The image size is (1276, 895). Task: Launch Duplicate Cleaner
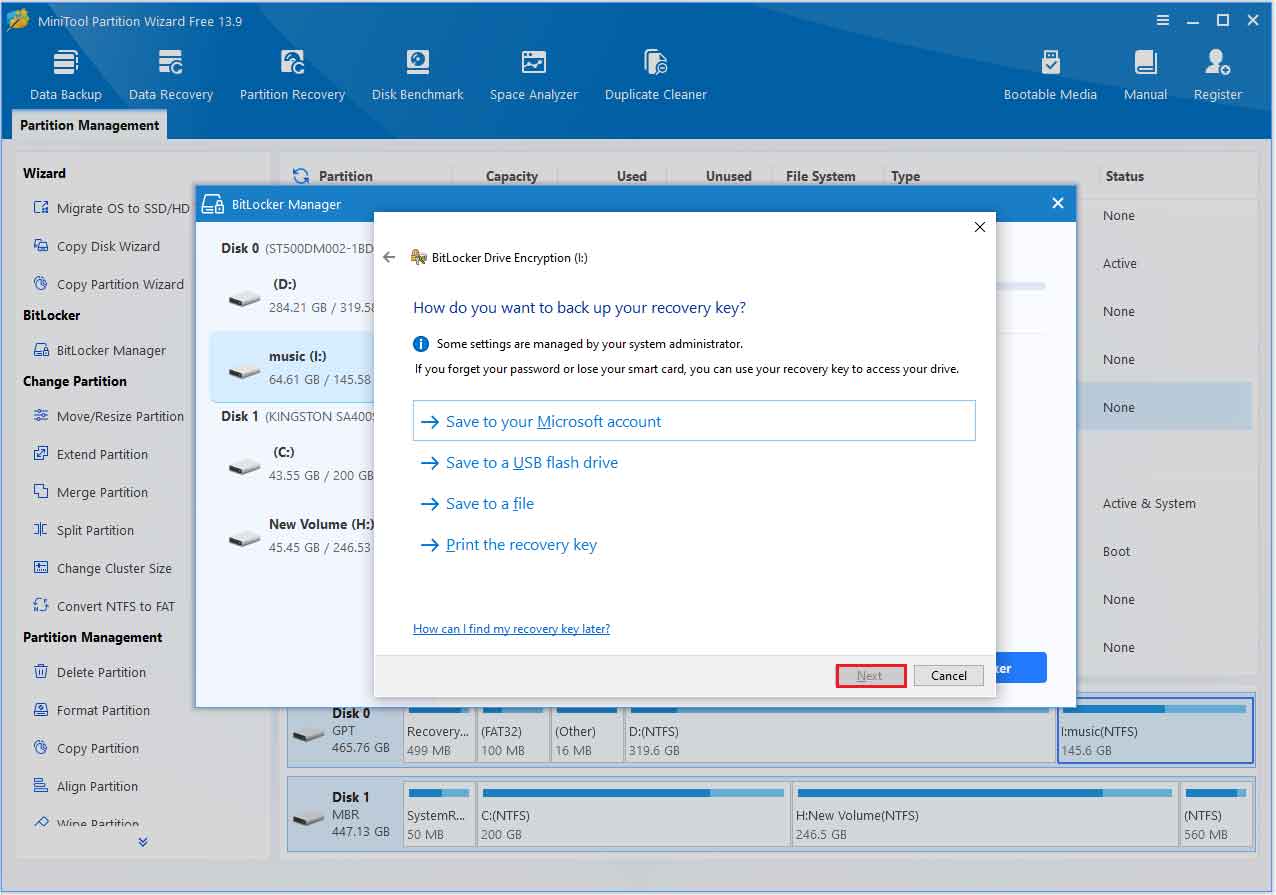tap(656, 75)
